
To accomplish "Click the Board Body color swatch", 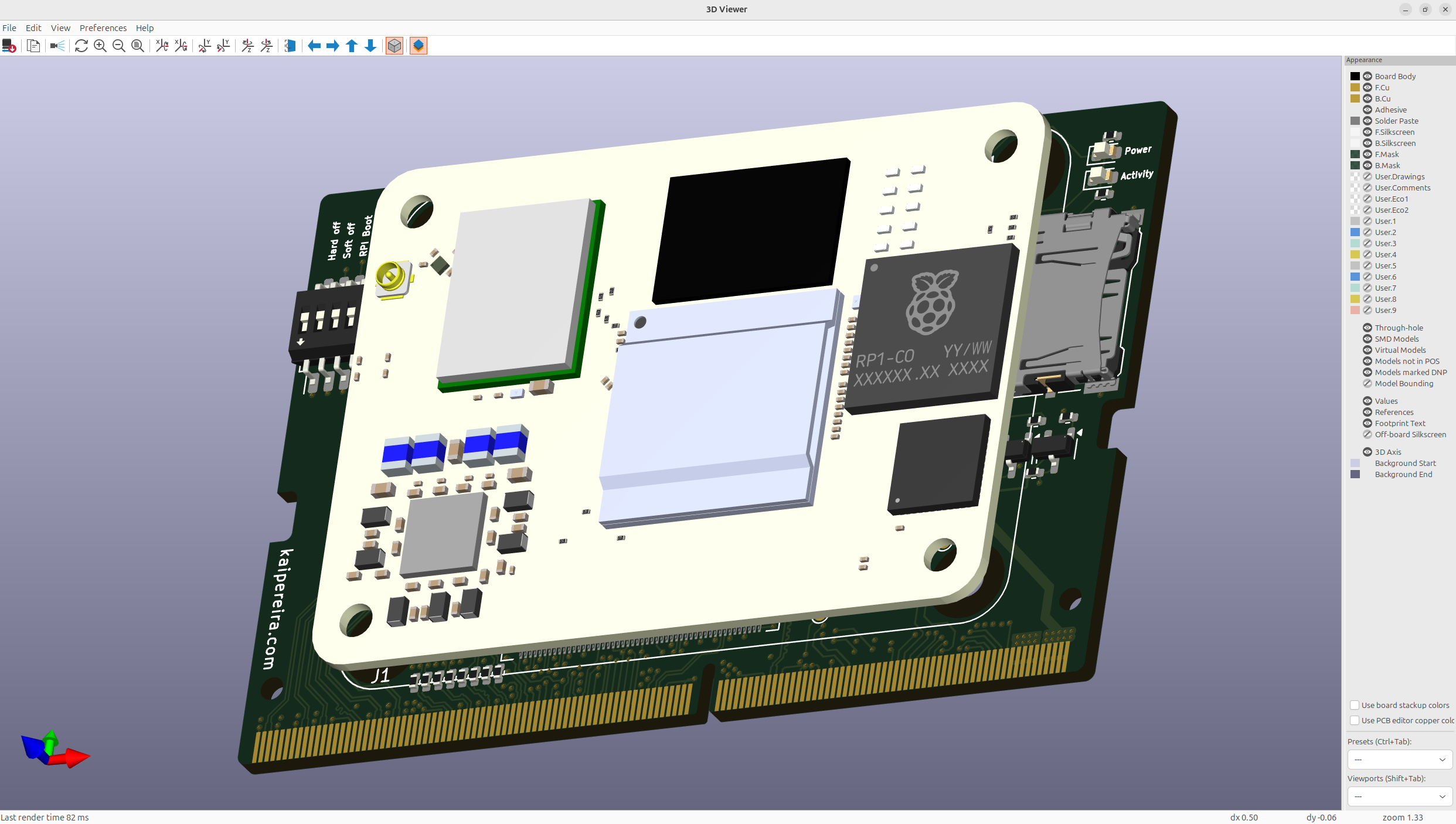I will (1355, 76).
